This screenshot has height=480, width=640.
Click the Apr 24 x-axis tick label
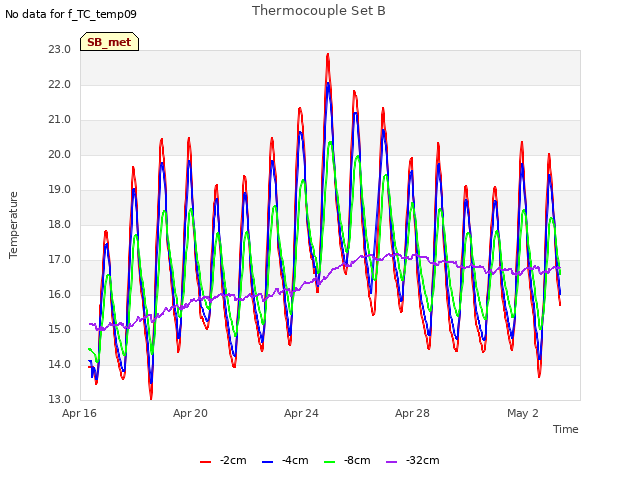click(x=301, y=413)
